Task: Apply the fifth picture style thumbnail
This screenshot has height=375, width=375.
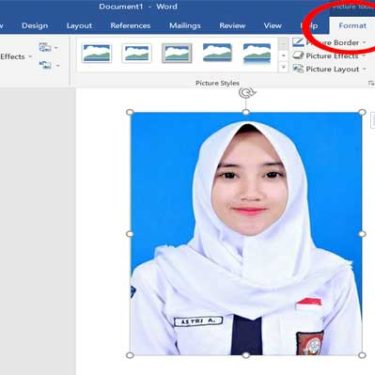Action: (257, 53)
